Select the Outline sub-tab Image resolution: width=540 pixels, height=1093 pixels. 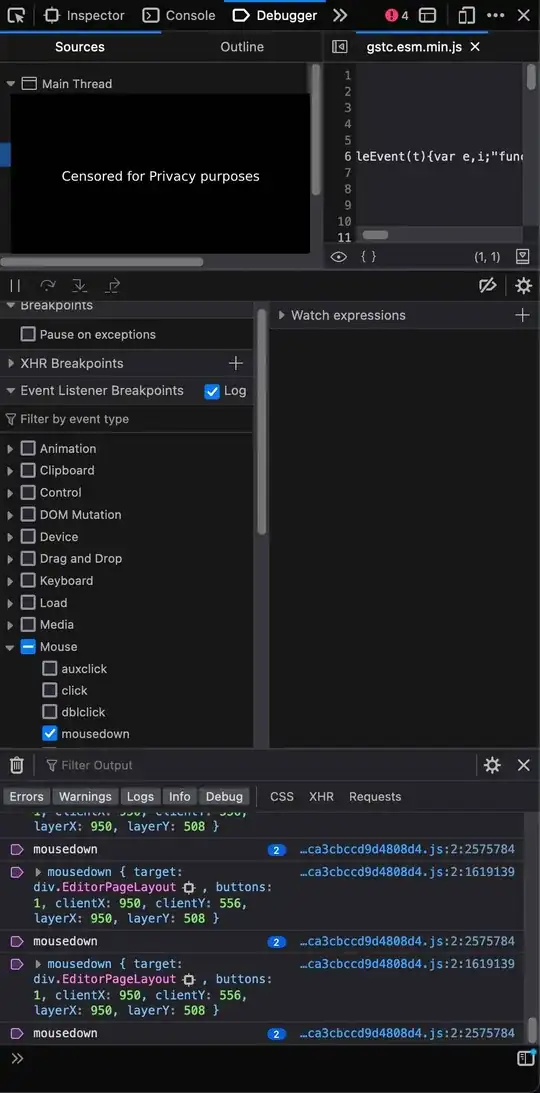pos(242,47)
